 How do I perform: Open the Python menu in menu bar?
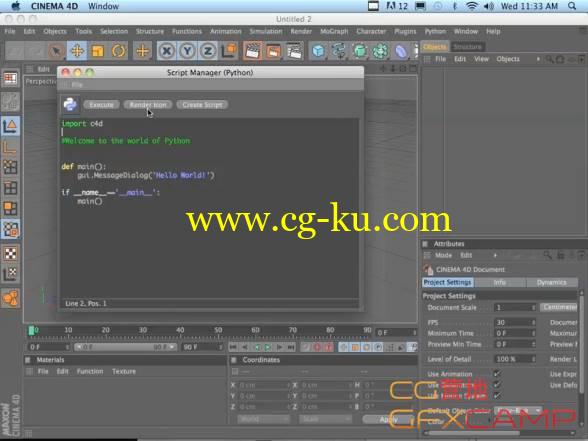point(435,32)
